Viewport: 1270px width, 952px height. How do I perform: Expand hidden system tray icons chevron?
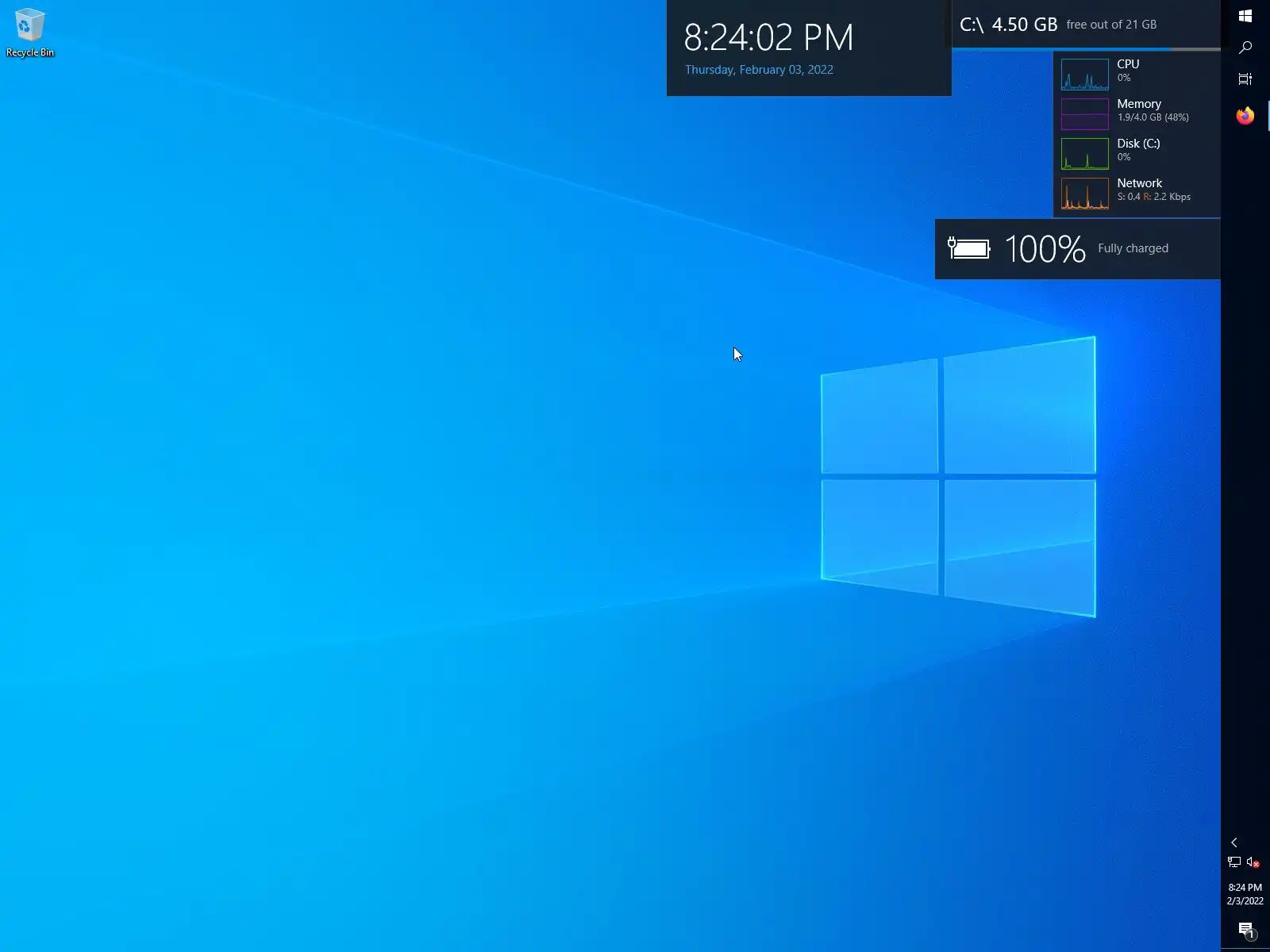(x=1234, y=843)
